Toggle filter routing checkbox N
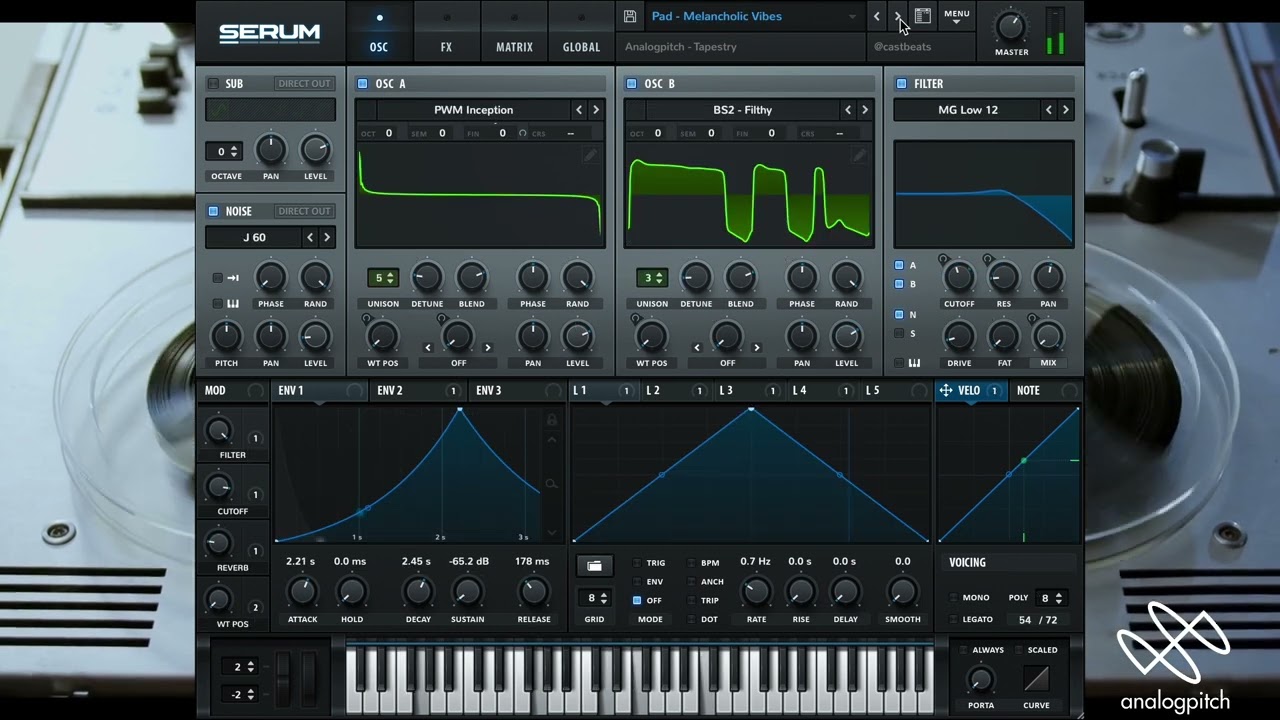Image resolution: width=1280 pixels, height=720 pixels. pos(899,314)
